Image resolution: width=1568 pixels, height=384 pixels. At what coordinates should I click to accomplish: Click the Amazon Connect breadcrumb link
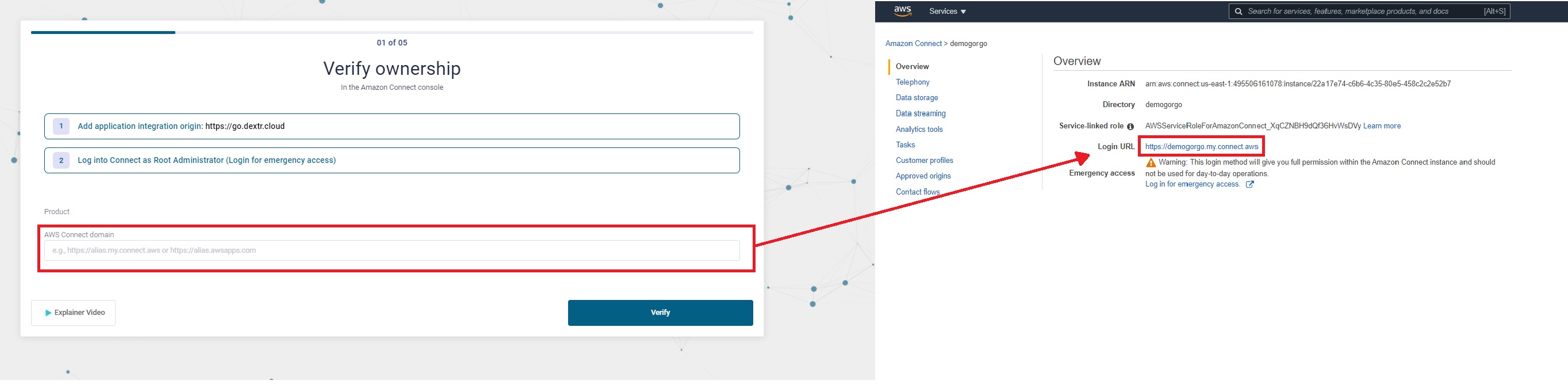point(913,43)
